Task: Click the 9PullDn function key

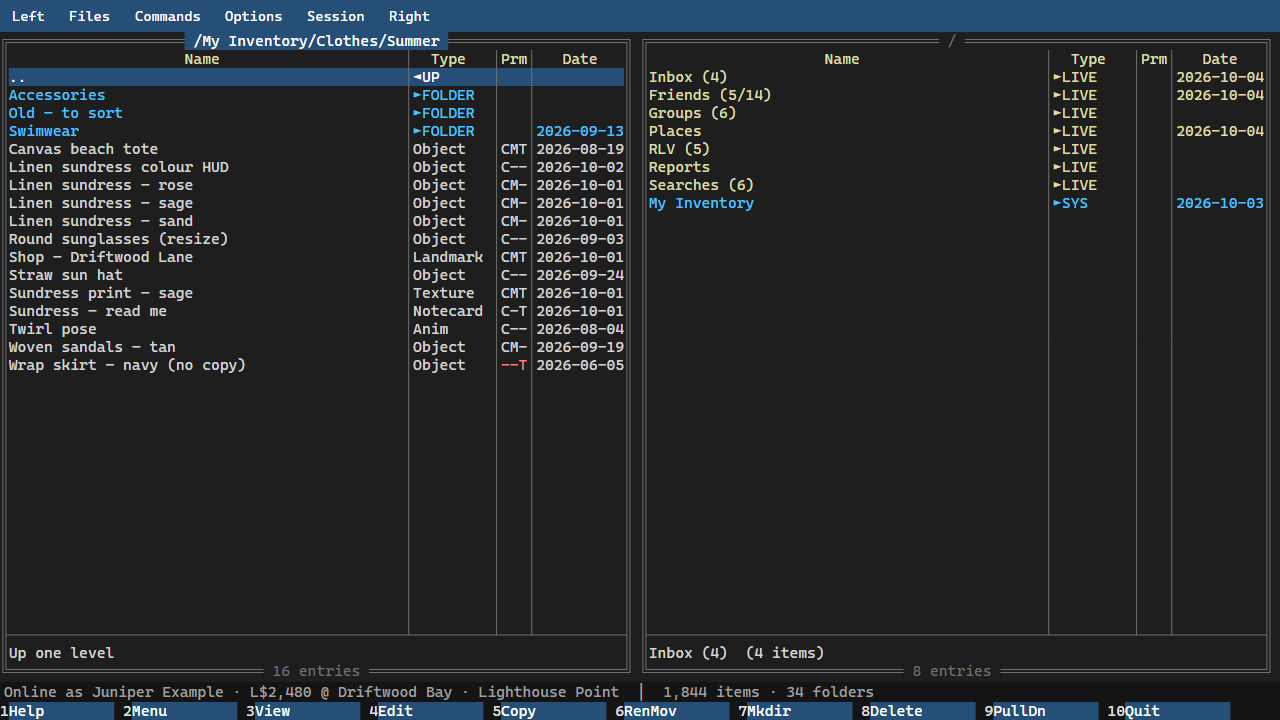Action: coord(1041,711)
